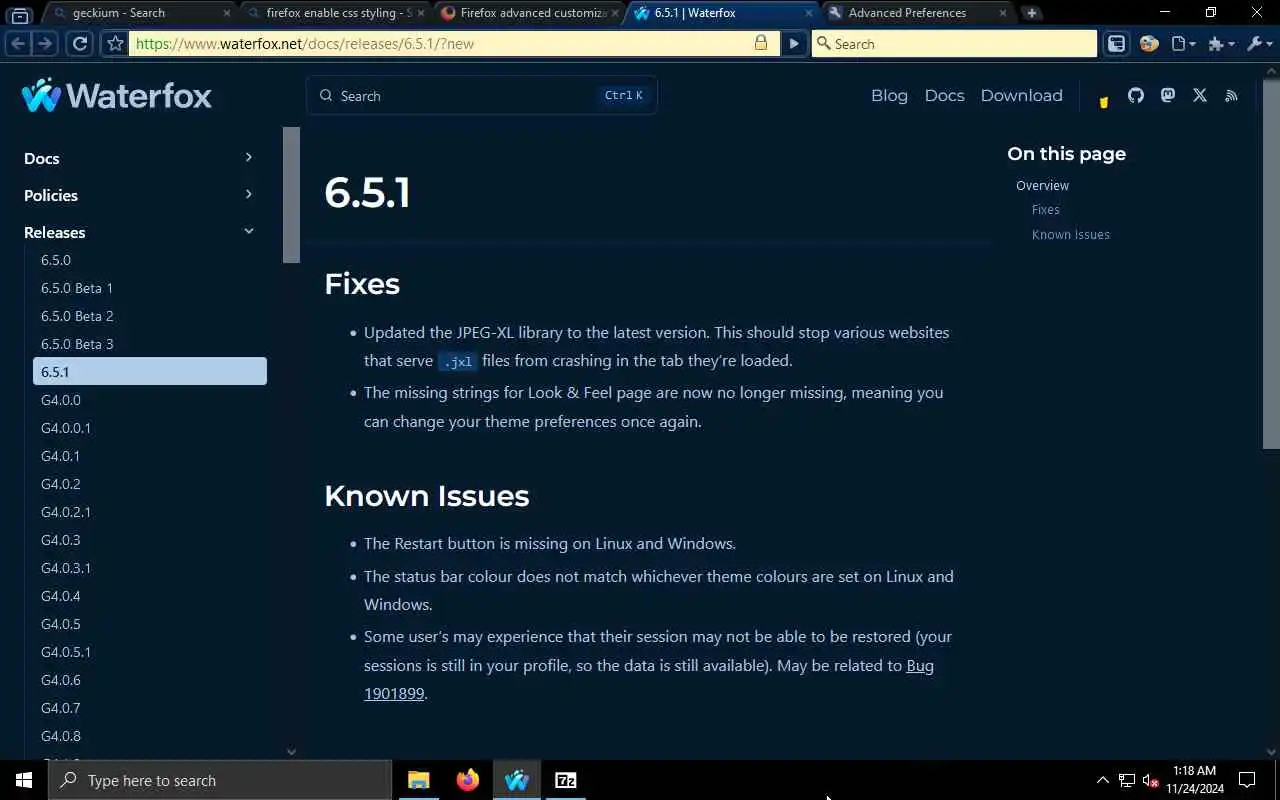Expand the Policies sidebar section chevron
Image resolution: width=1280 pixels, height=800 pixels.
(x=249, y=194)
